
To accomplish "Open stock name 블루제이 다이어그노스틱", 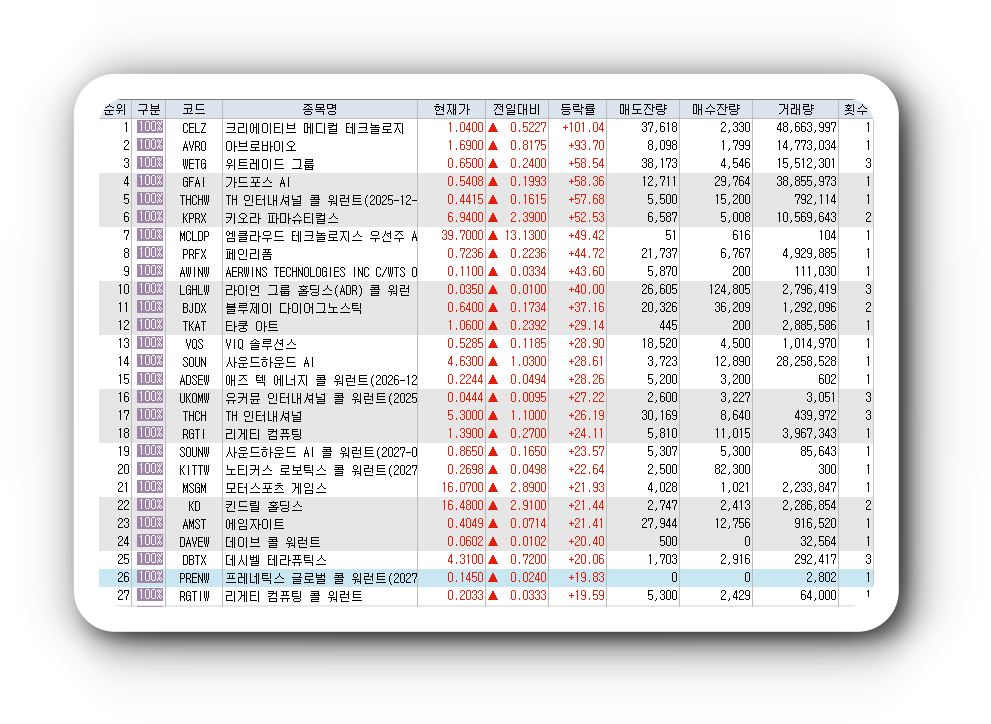I will pos(293,308).
